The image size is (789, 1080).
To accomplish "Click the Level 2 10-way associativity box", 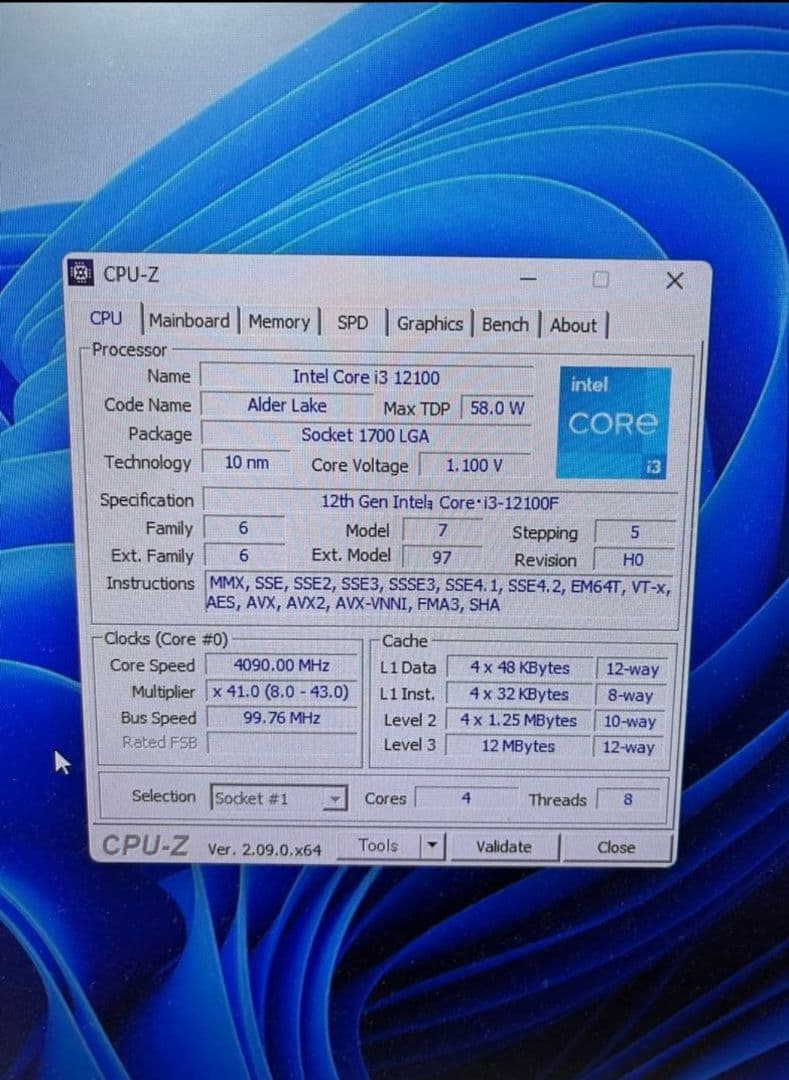I will tap(629, 722).
